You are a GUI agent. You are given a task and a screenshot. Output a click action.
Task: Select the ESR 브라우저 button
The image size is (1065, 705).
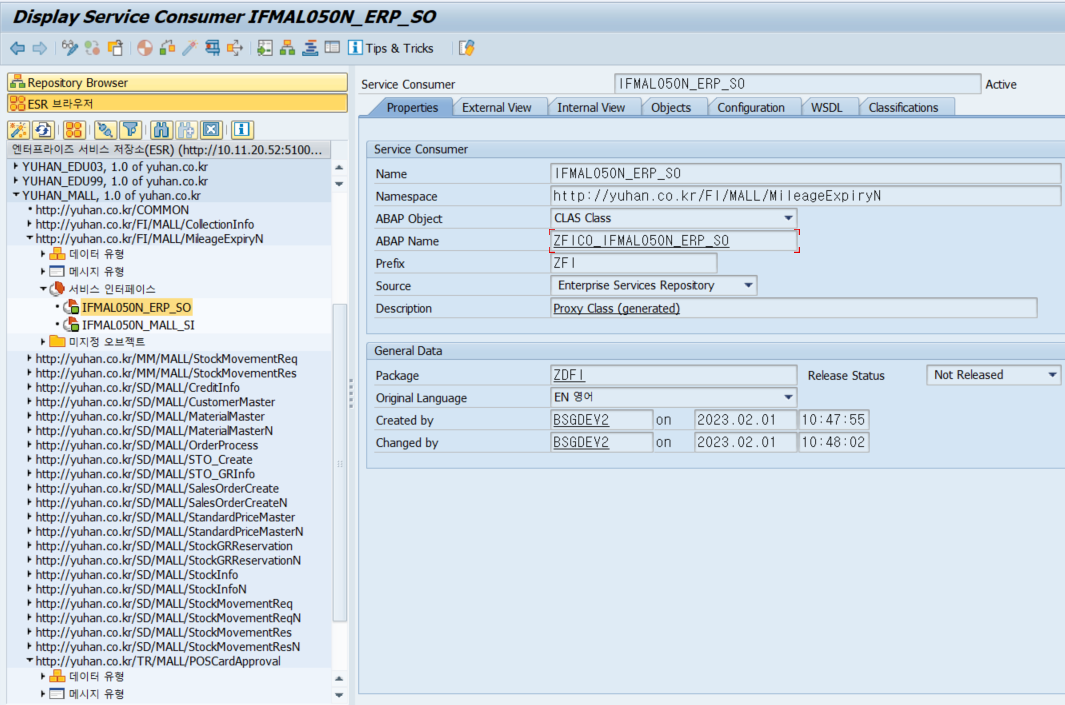point(177,103)
